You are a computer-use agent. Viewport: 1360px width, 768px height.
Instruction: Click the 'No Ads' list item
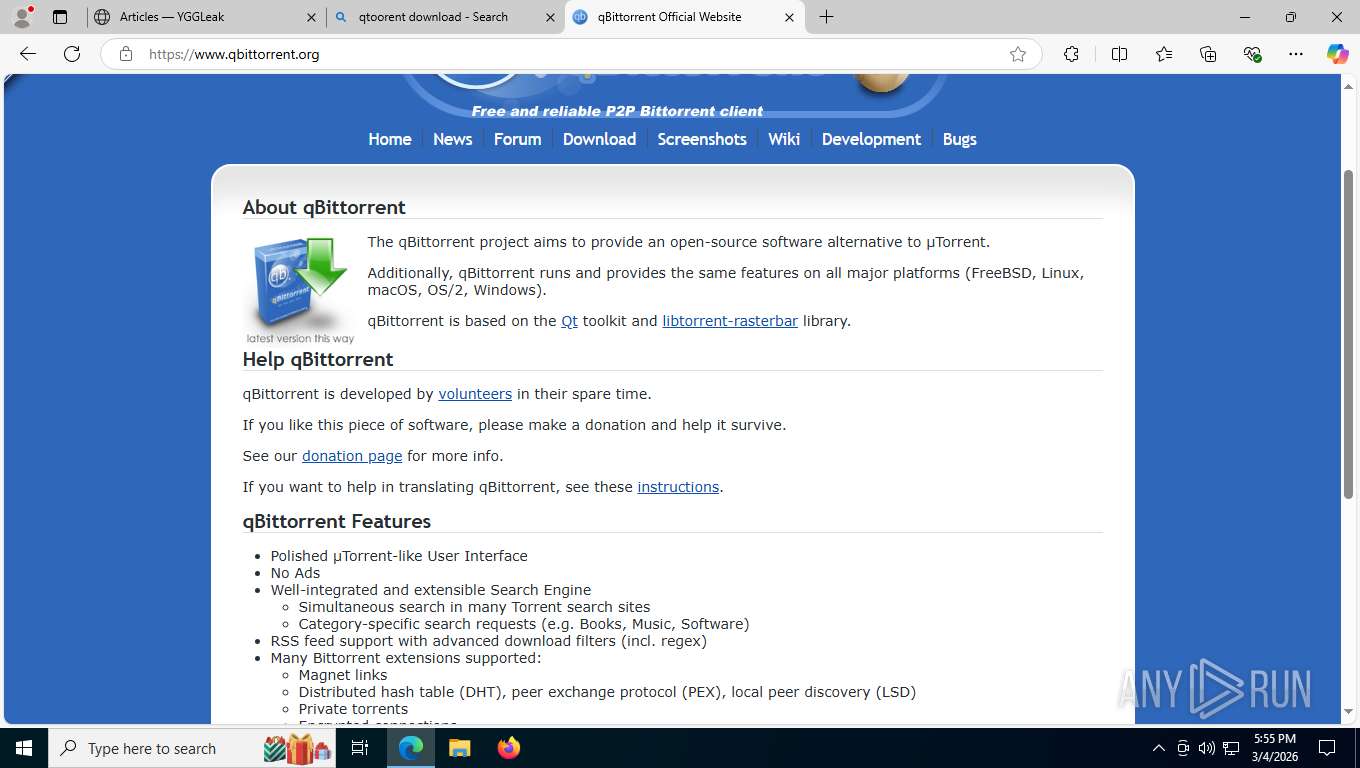[x=295, y=573]
